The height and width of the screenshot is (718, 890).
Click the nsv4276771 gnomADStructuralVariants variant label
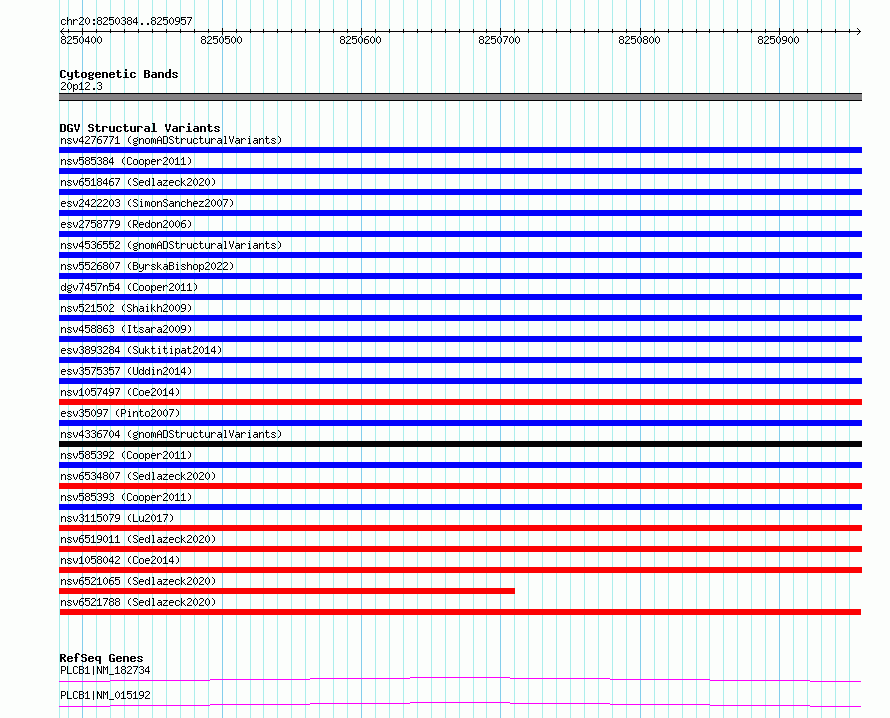point(171,140)
